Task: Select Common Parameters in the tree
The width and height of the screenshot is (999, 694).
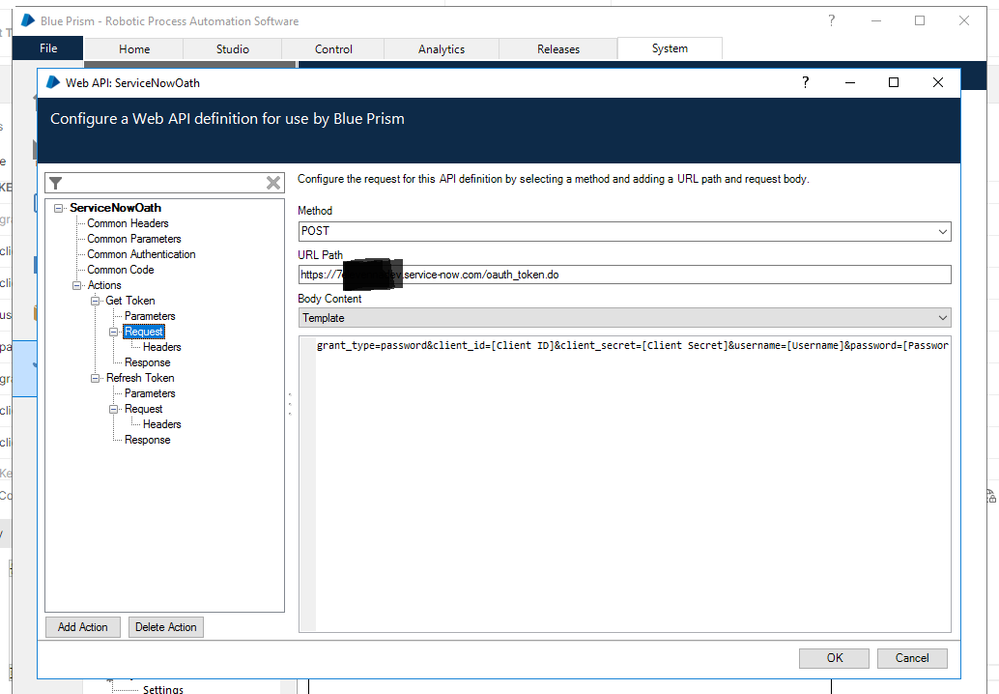Action: click(134, 239)
